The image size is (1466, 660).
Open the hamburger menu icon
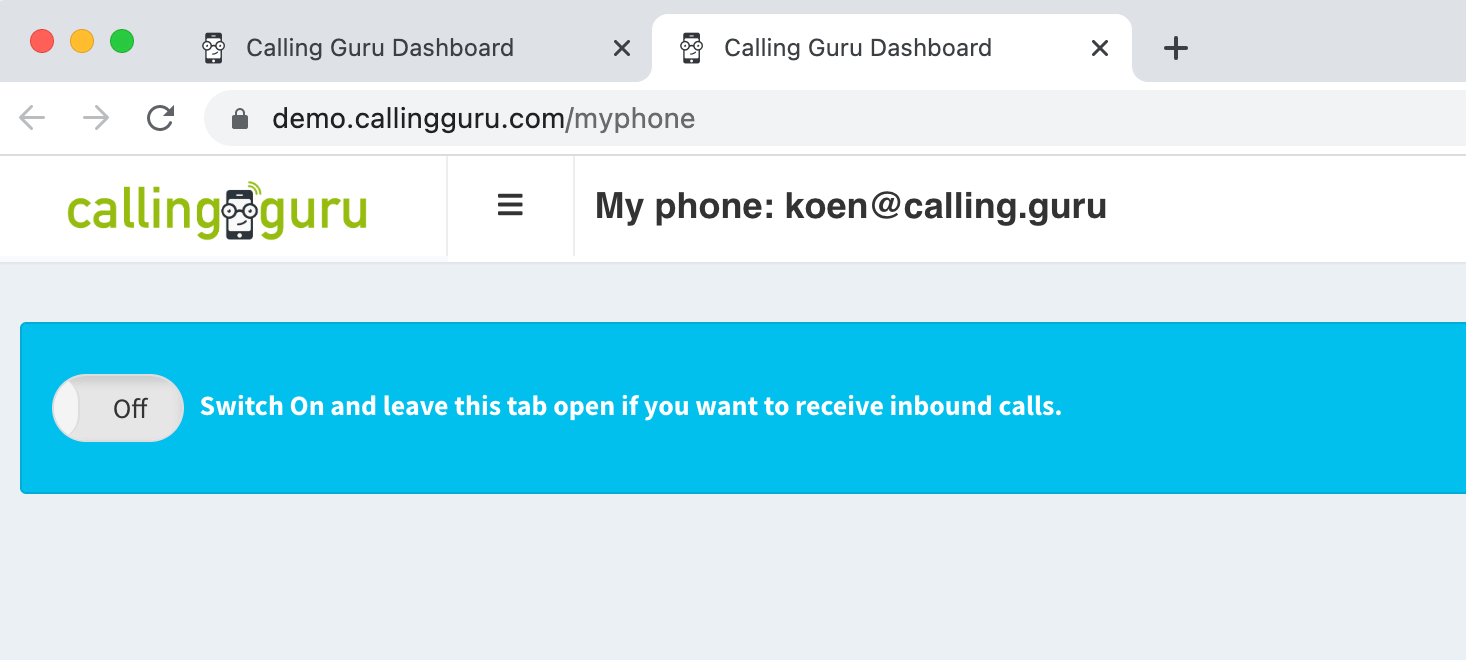tap(510, 206)
